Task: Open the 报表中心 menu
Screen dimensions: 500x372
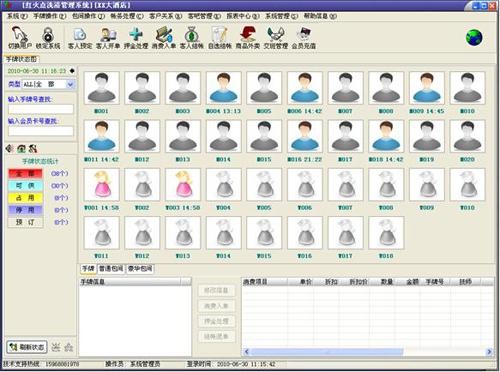Action: pyautogui.click(x=243, y=16)
